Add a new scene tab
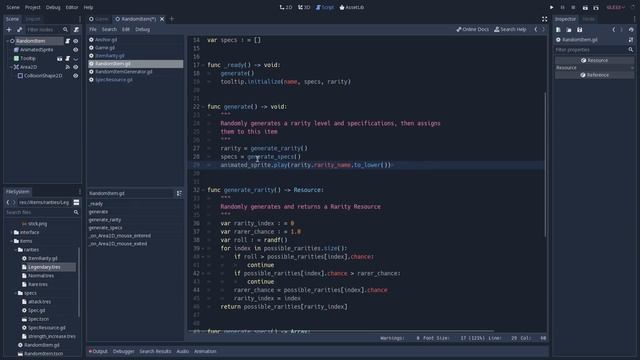Screen dimensions: 640x360 click(172, 19)
